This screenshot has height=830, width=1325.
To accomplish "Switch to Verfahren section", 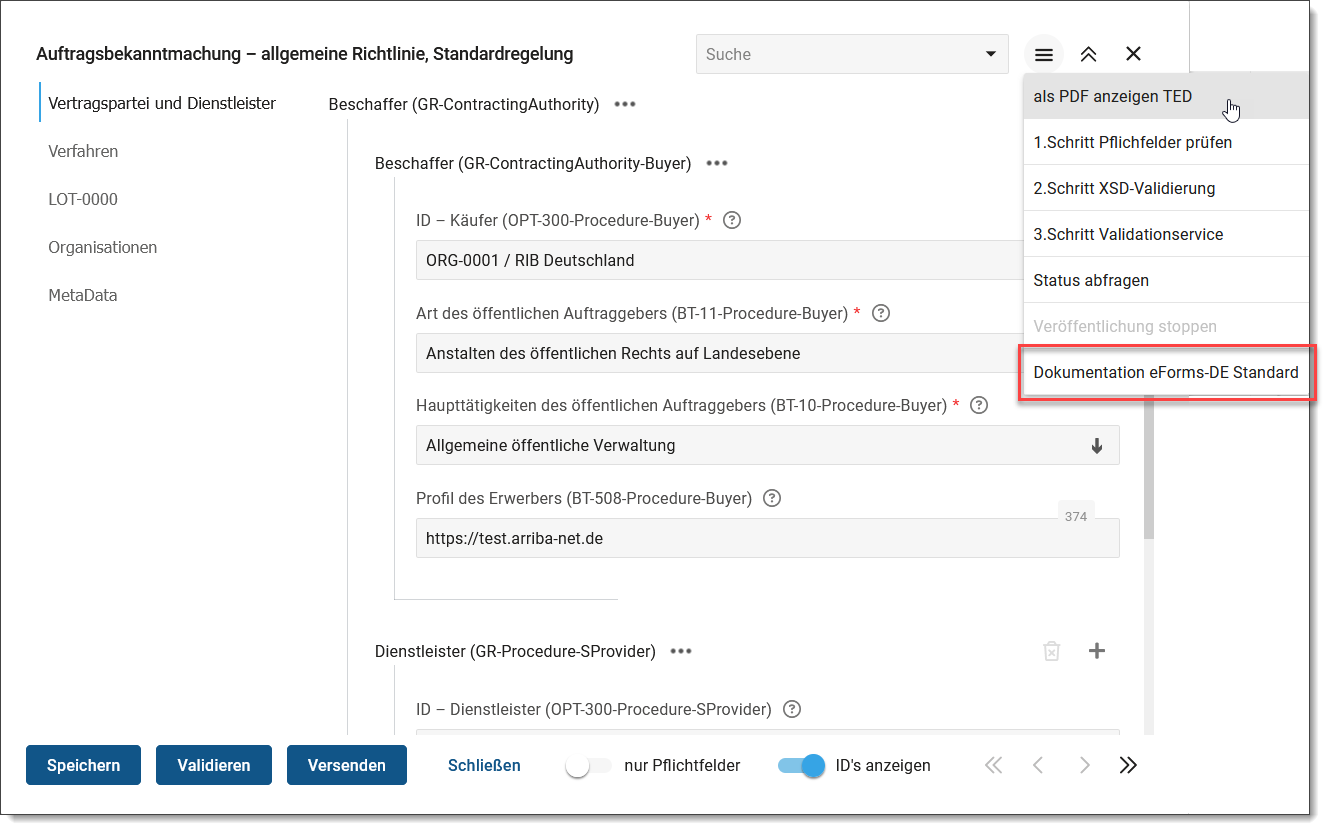I will tap(83, 151).
